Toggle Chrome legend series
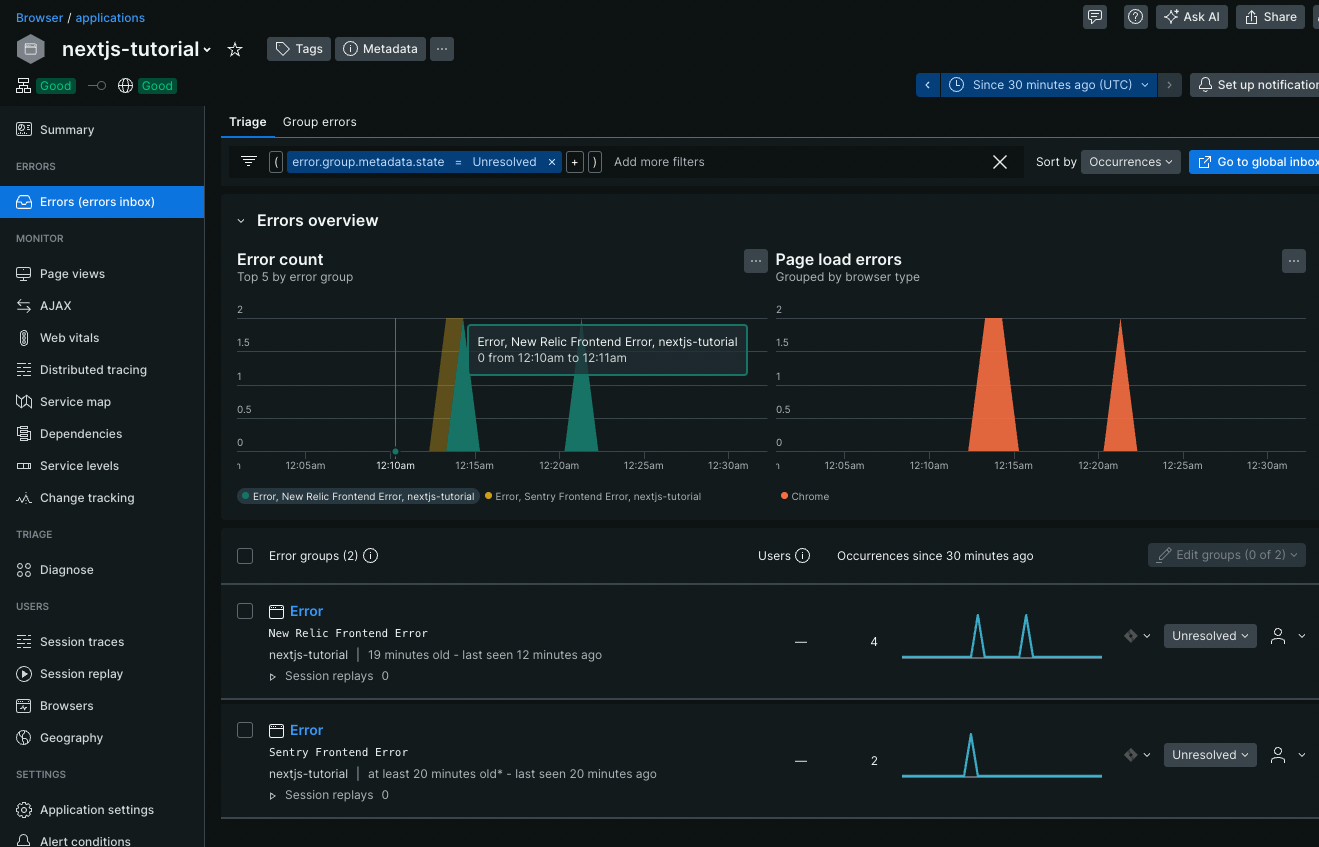Viewport: 1319px width, 847px height. pyautogui.click(x=805, y=496)
